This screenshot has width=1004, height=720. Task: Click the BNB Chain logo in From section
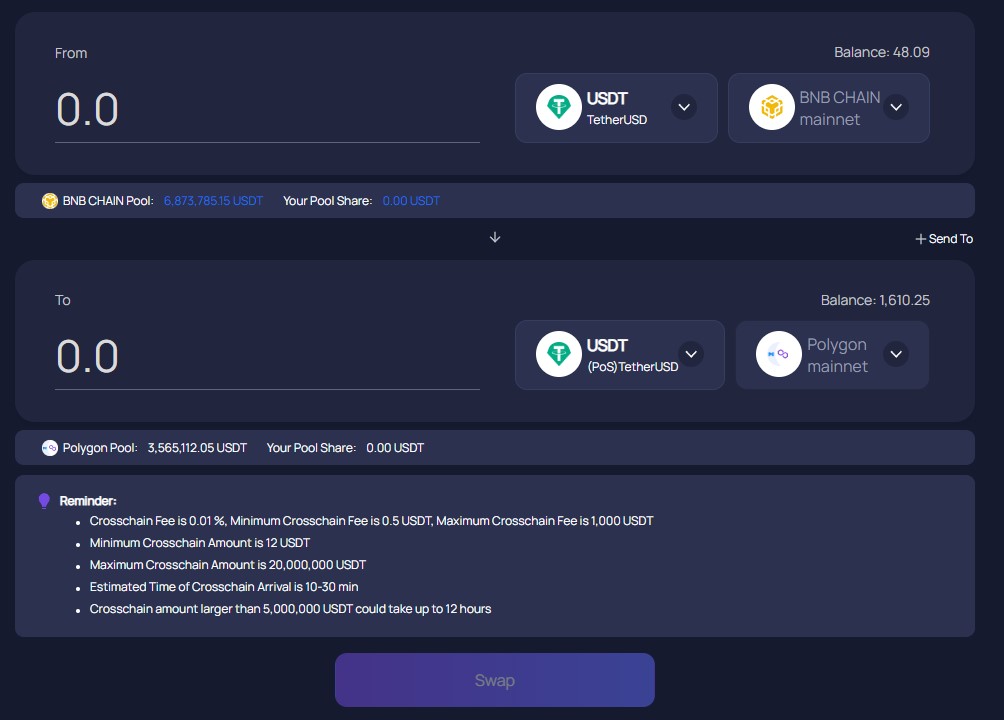point(772,107)
